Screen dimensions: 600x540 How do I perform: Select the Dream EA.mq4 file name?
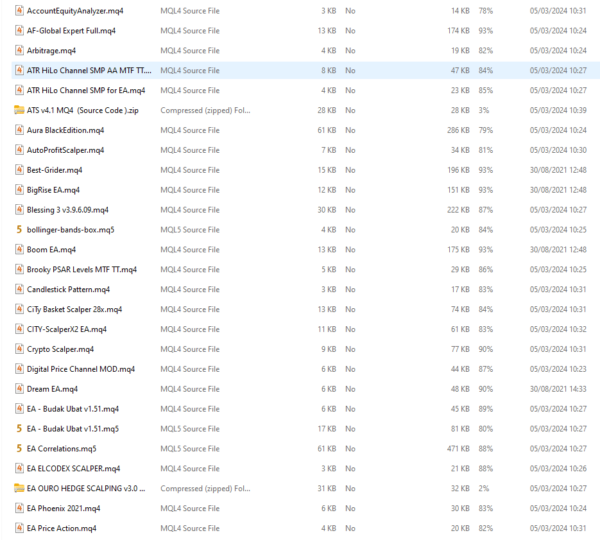pos(52,389)
